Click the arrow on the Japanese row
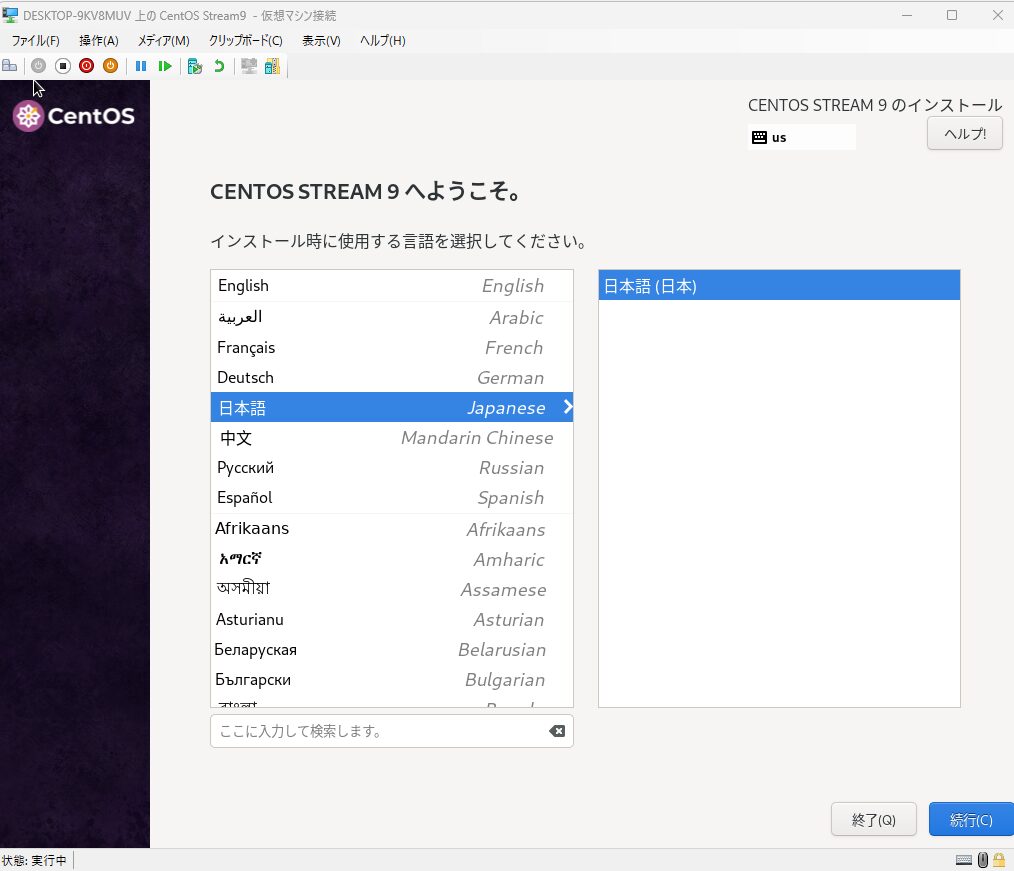This screenshot has height=871, width=1014. [567, 407]
